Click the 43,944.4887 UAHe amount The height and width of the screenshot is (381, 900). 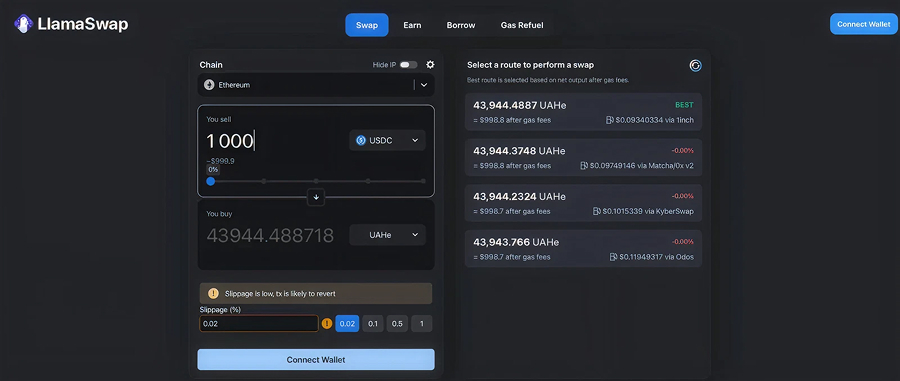tap(520, 105)
